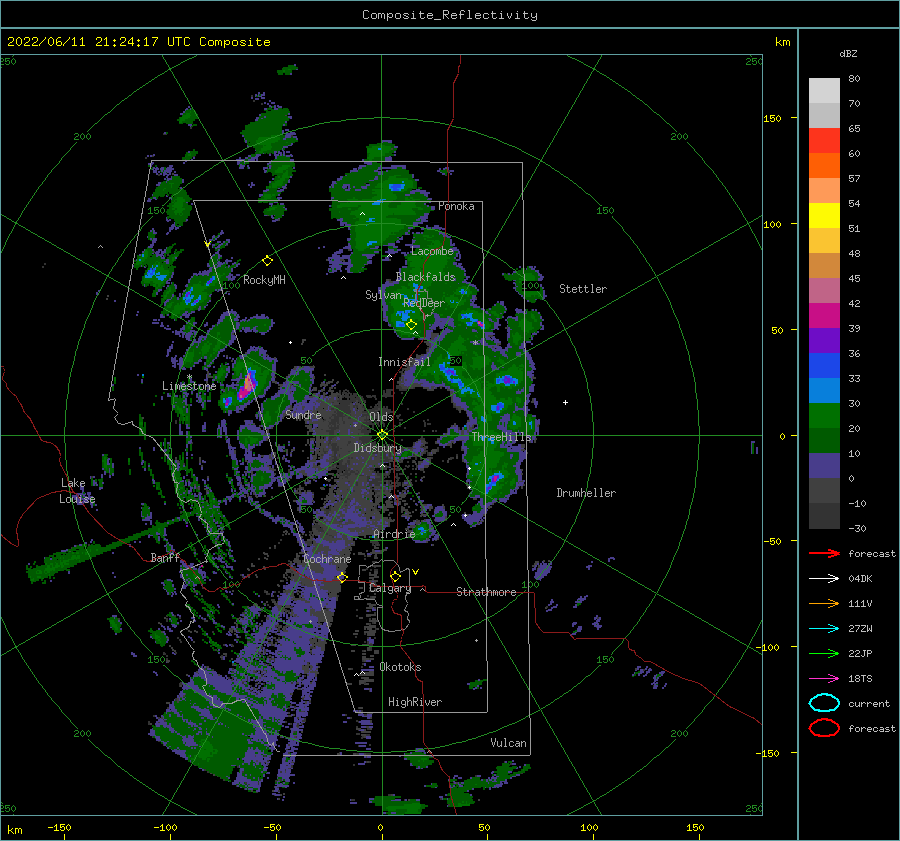The height and width of the screenshot is (841, 900).
Task: Pick the light gray 80 dBZ swatch
Action: [x=824, y=90]
